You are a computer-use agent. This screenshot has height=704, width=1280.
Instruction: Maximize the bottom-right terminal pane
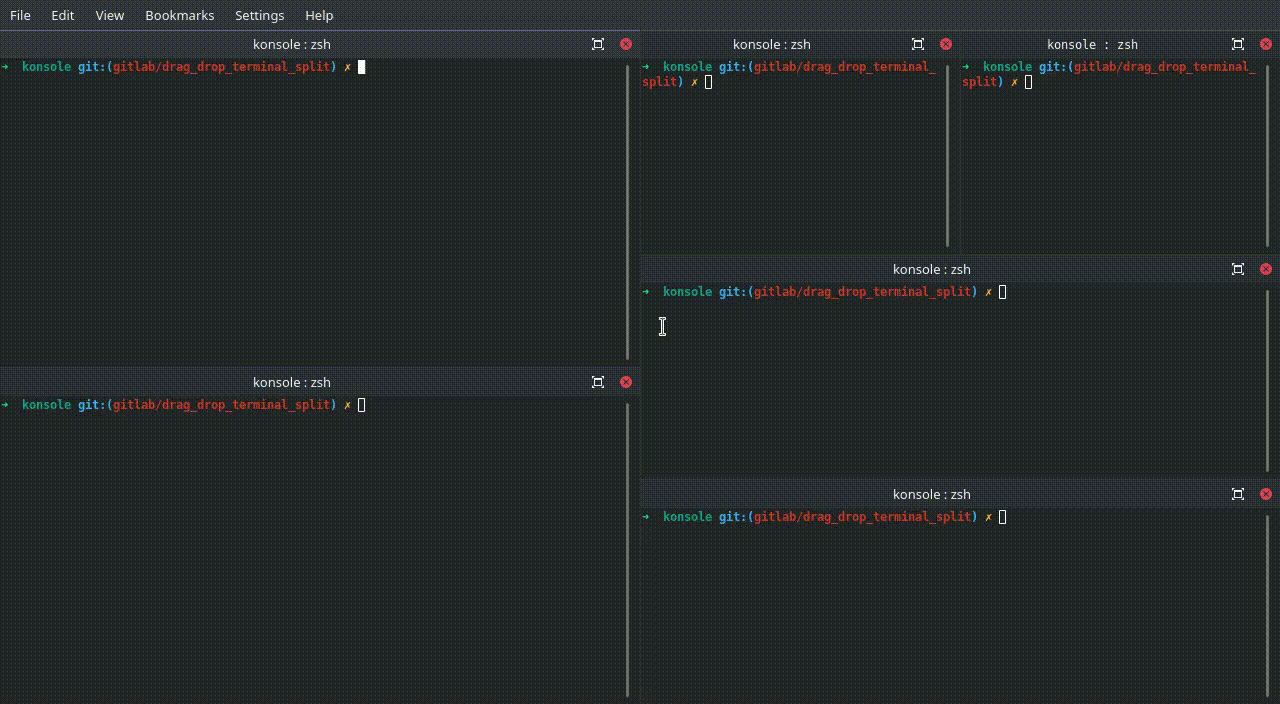[x=1238, y=494]
